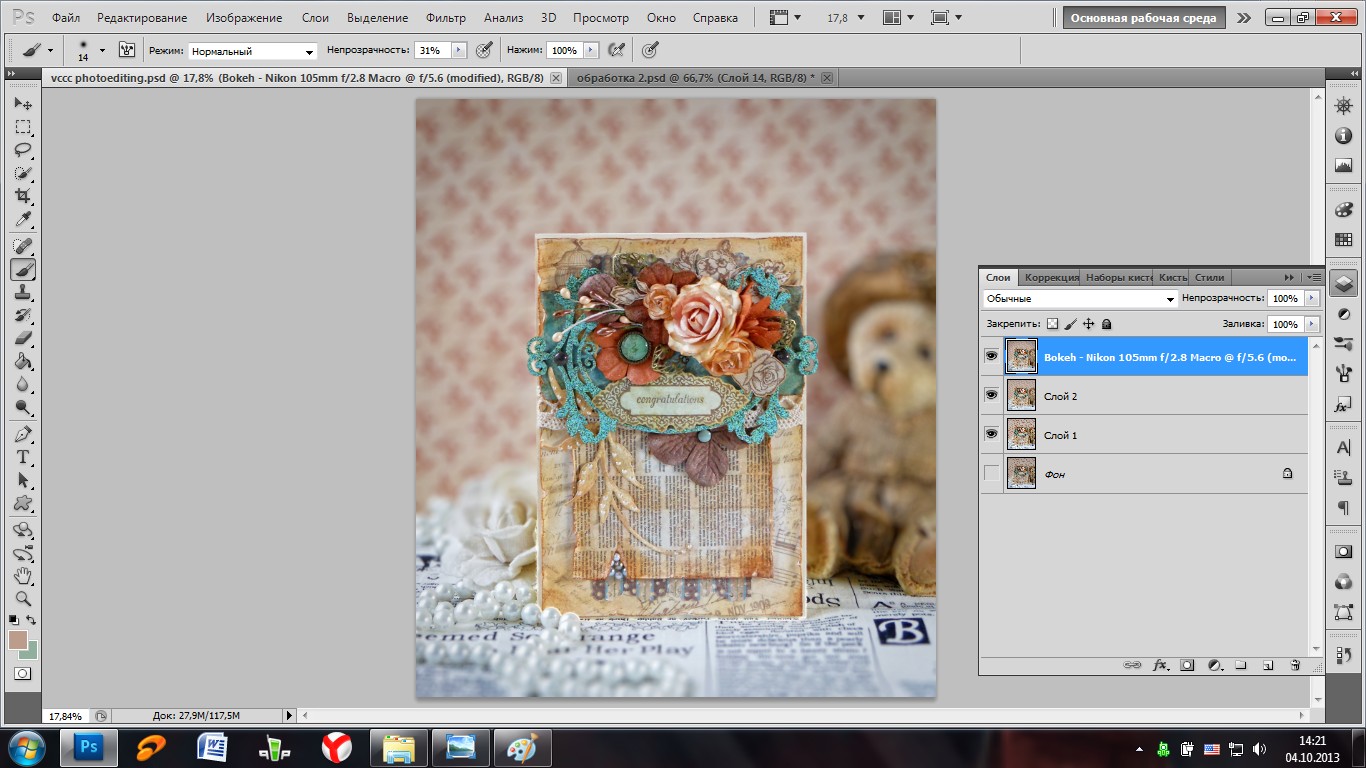Image resolution: width=1366 pixels, height=768 pixels.
Task: Select the Spot Healing Brush tool
Action: pyautogui.click(x=23, y=246)
